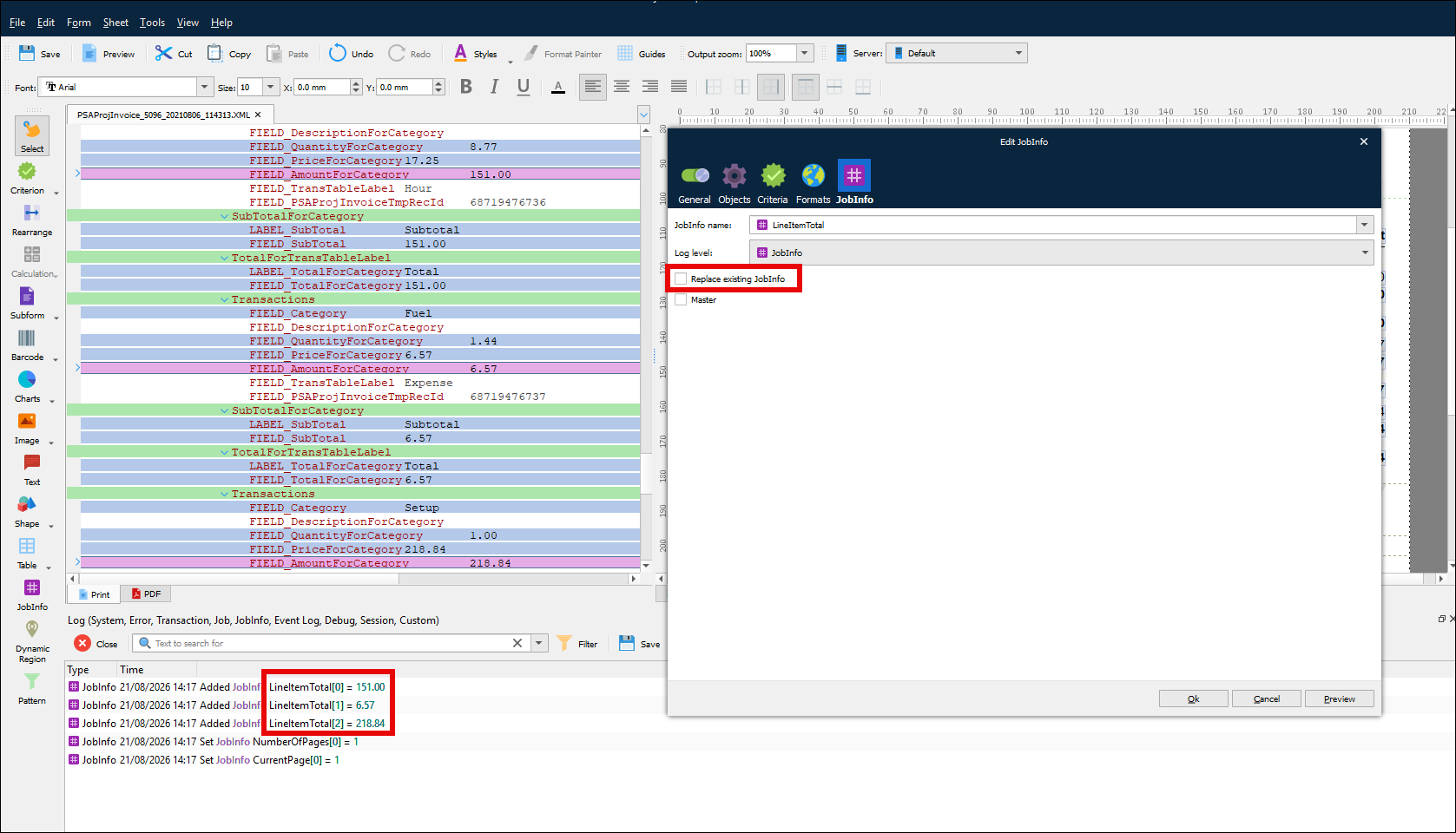The height and width of the screenshot is (833, 1456).
Task: Open the font Size dropdown
Action: pos(272,87)
